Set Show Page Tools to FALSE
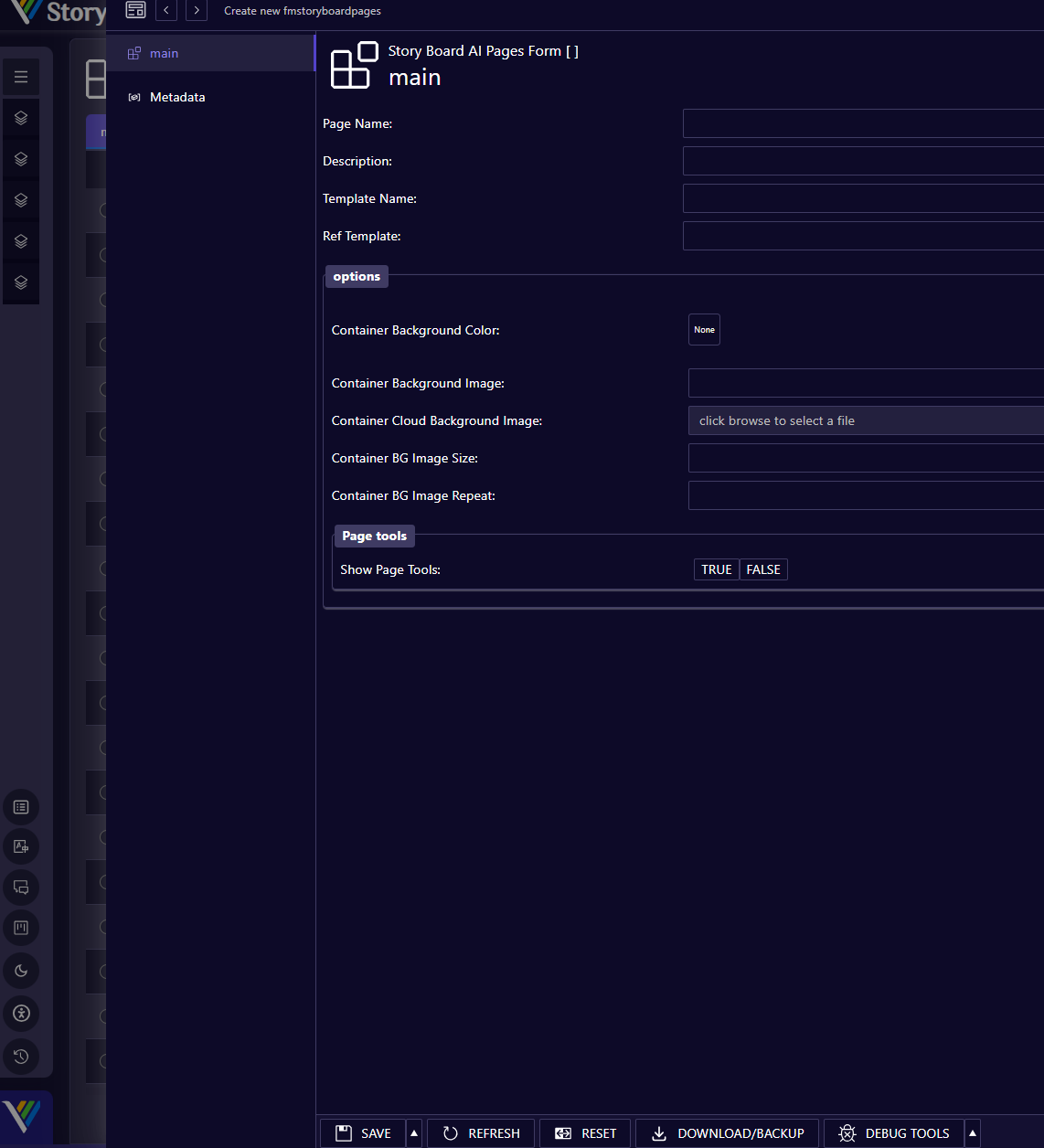Screen dimensions: 1044x1148 [763, 569]
